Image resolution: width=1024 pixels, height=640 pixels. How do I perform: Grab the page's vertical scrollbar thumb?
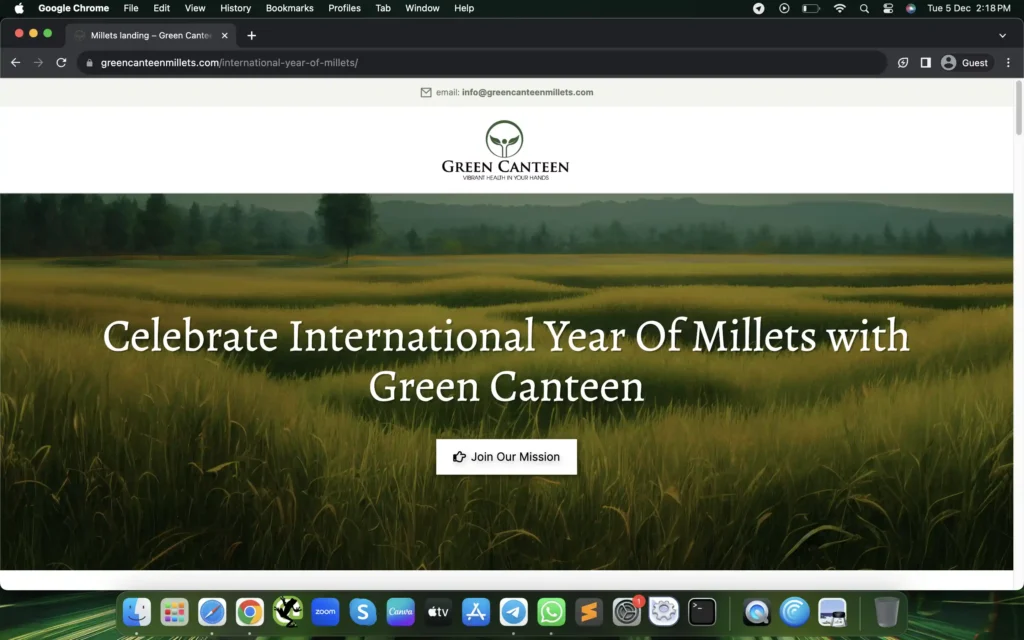[1018, 108]
